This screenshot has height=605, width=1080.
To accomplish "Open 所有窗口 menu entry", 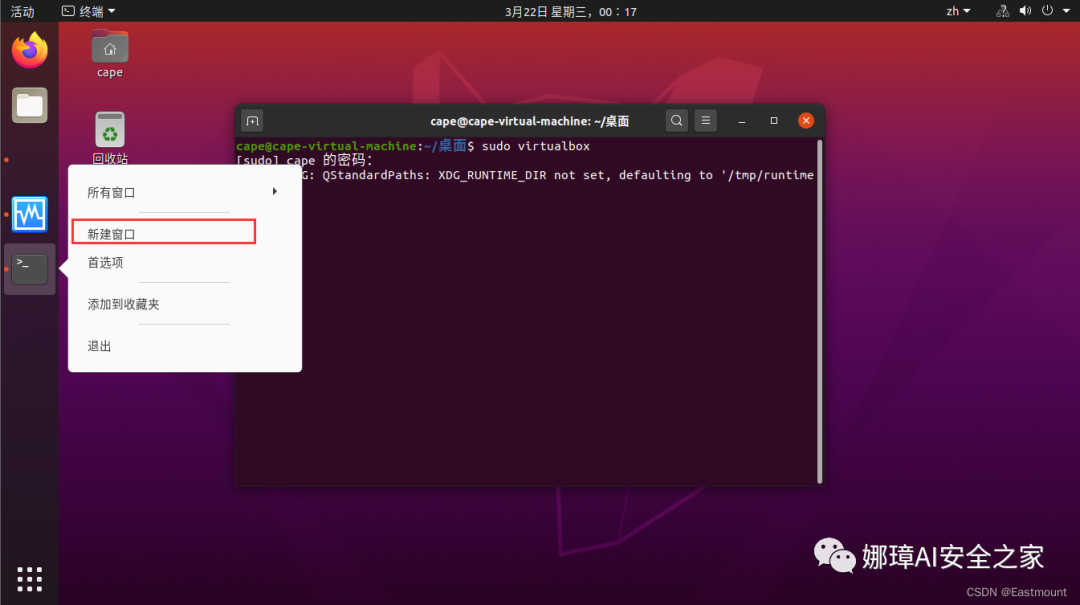I will 185,192.
